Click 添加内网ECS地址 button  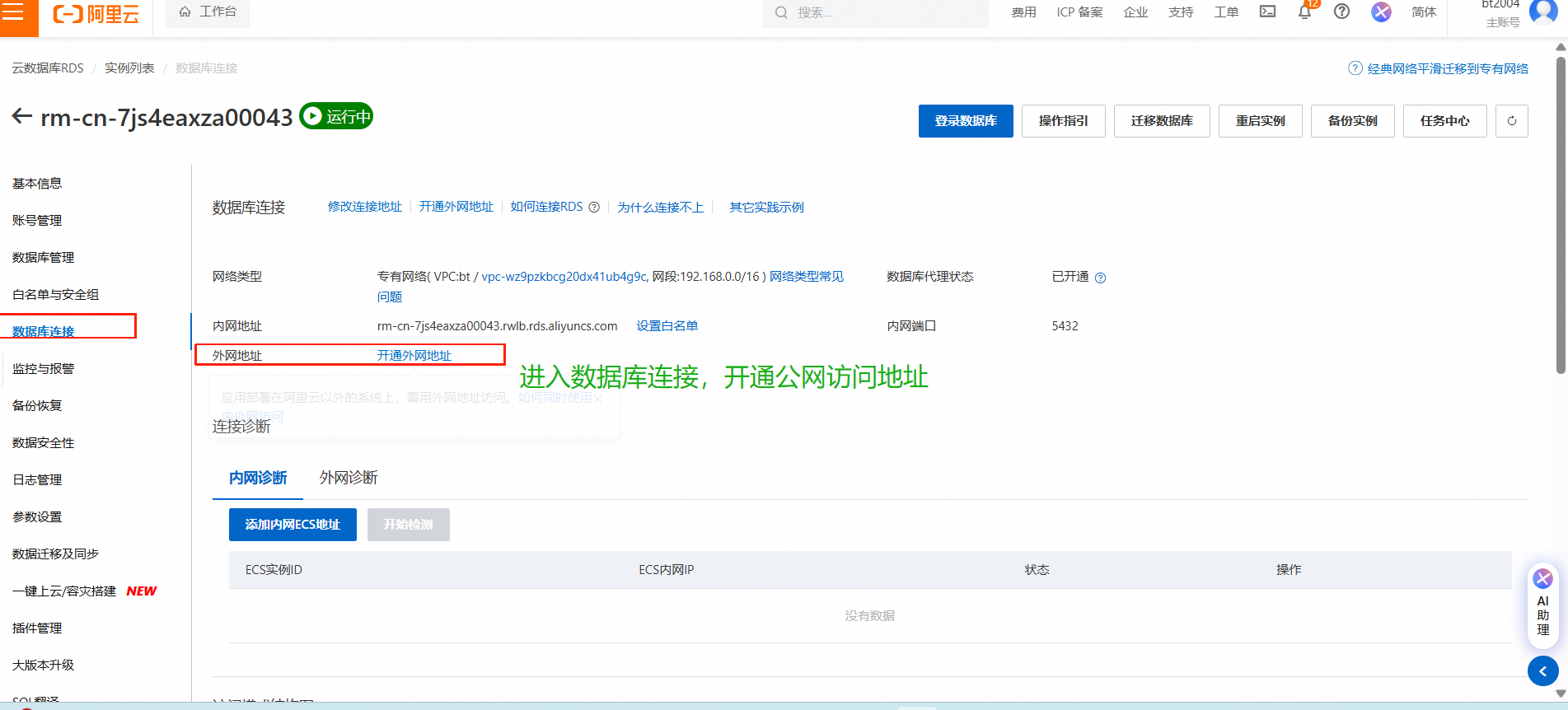(x=293, y=525)
